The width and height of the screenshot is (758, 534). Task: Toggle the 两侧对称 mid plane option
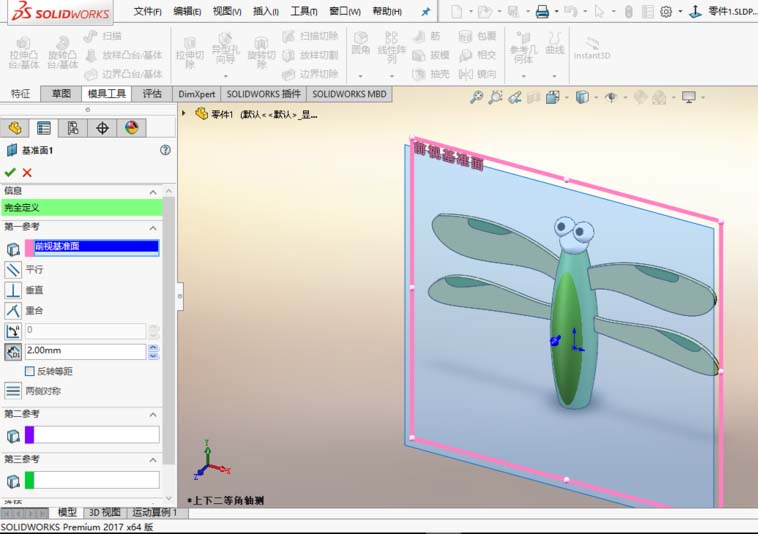[13, 390]
